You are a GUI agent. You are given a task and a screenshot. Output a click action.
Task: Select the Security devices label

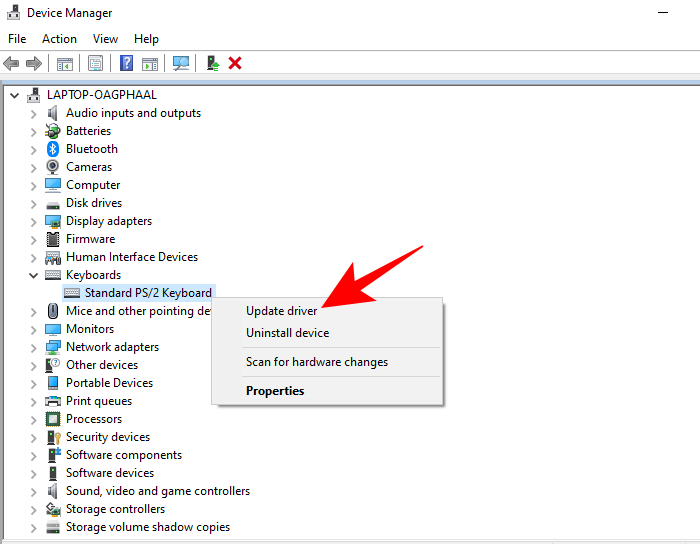tap(108, 437)
